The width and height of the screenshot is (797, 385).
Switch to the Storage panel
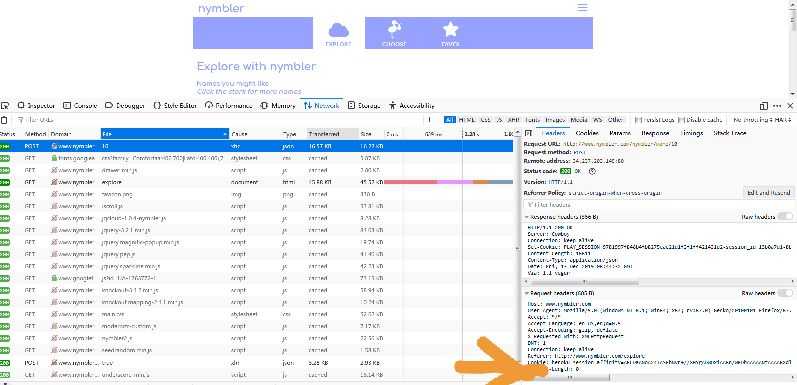[364, 106]
